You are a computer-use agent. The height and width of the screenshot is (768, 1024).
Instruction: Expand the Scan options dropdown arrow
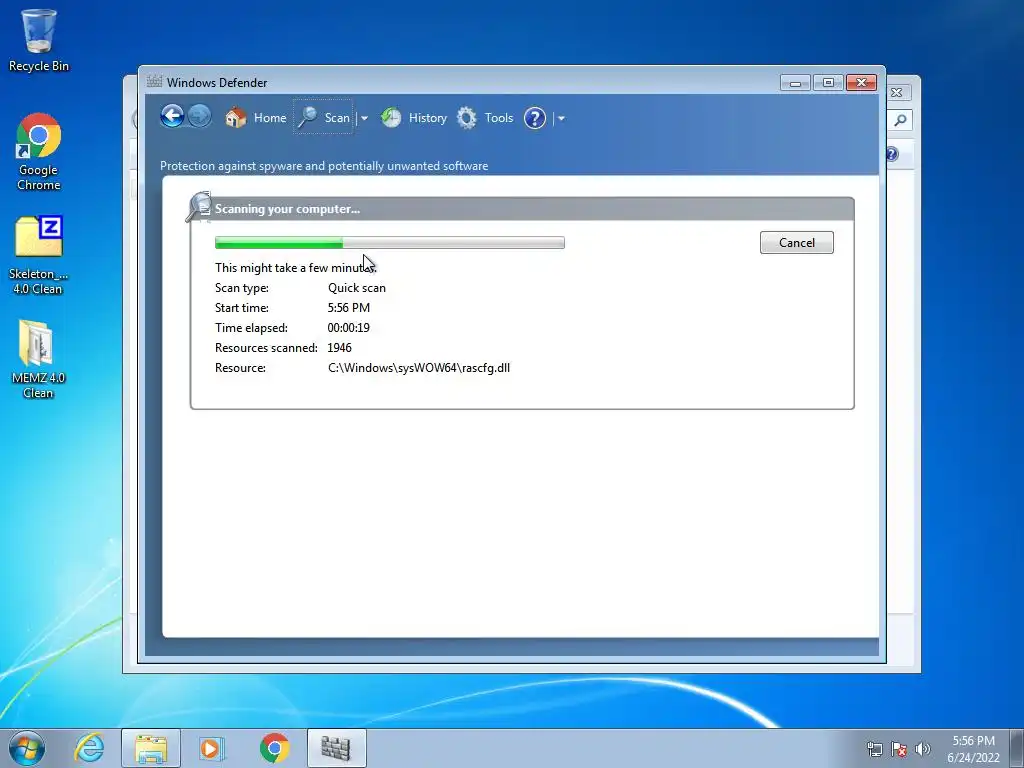[x=364, y=118]
